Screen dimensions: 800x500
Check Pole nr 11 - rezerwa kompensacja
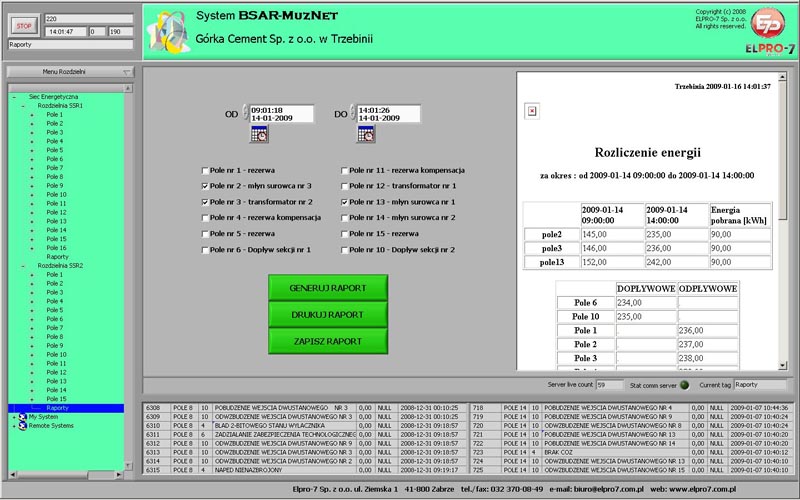click(x=344, y=170)
